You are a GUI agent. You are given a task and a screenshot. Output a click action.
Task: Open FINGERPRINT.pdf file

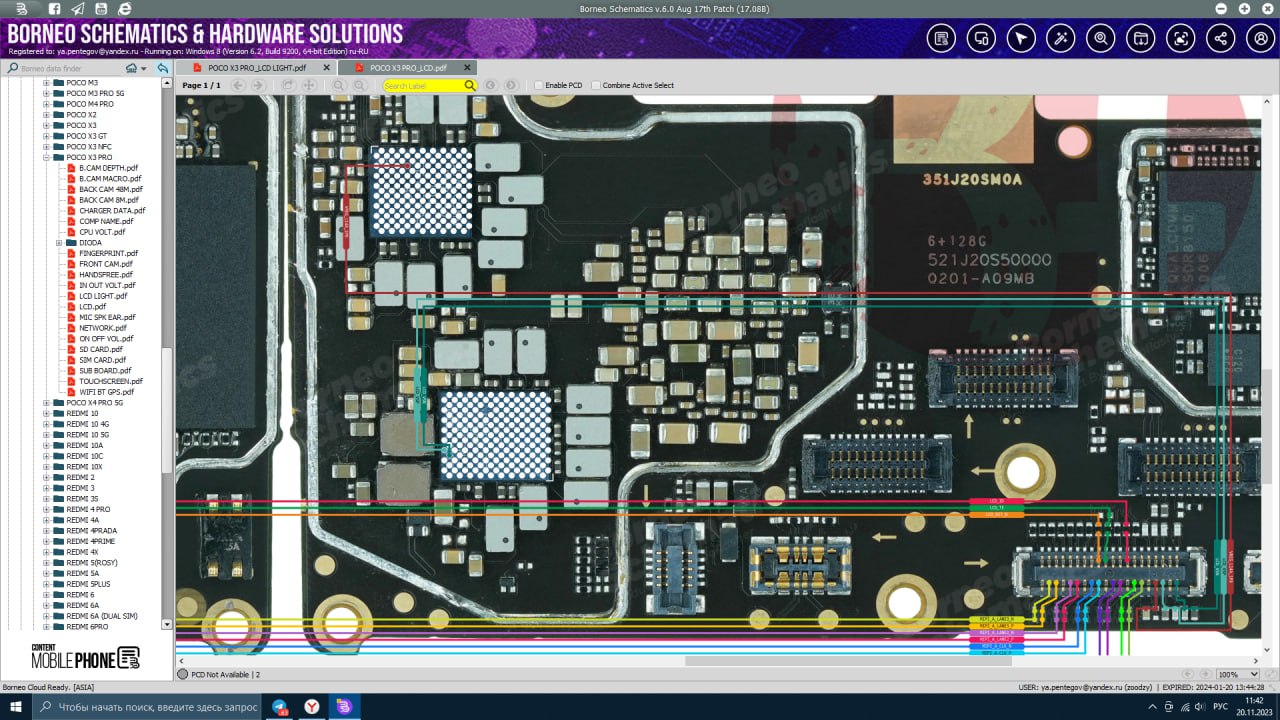coord(109,253)
